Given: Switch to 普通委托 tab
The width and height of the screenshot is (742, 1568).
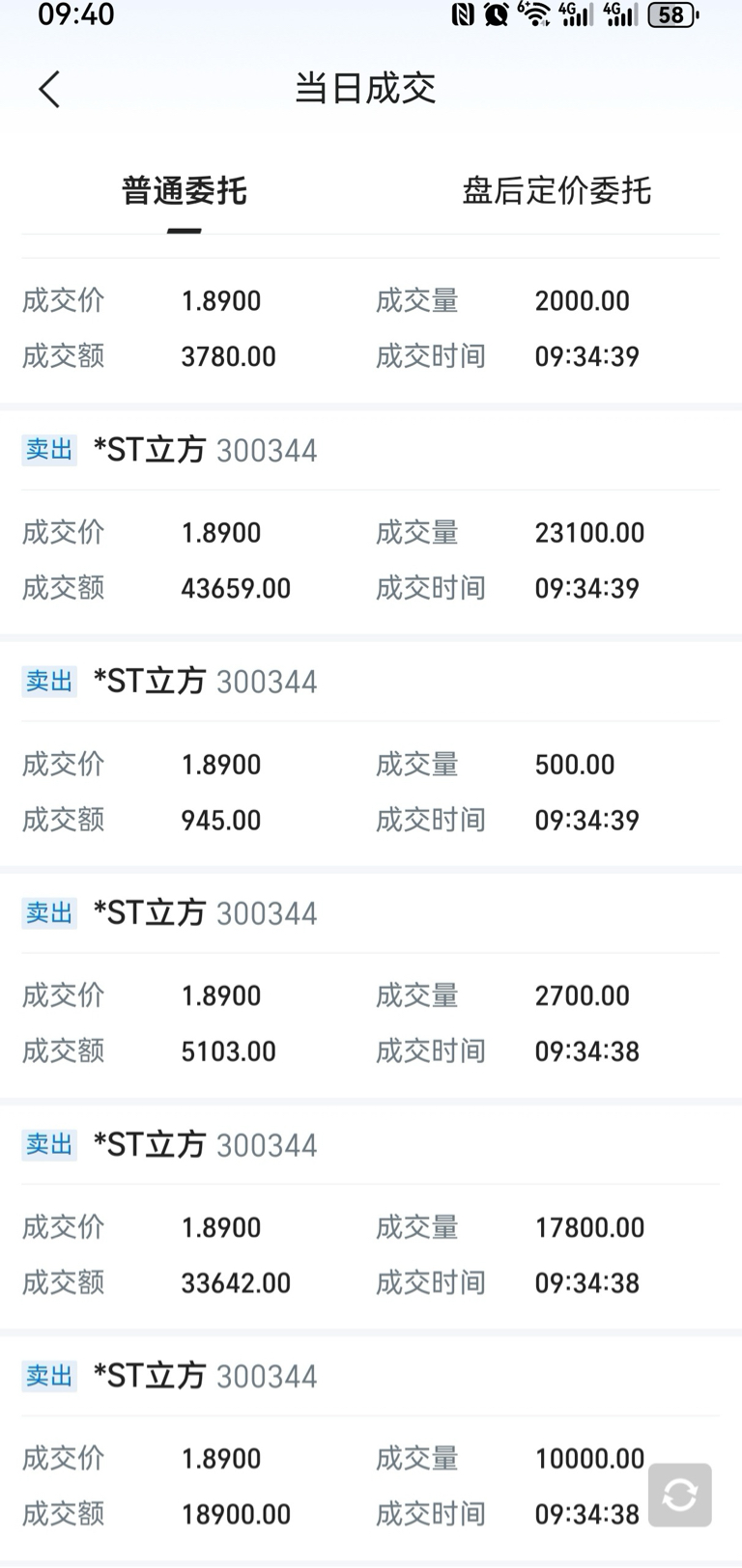Looking at the screenshot, I should [x=184, y=191].
